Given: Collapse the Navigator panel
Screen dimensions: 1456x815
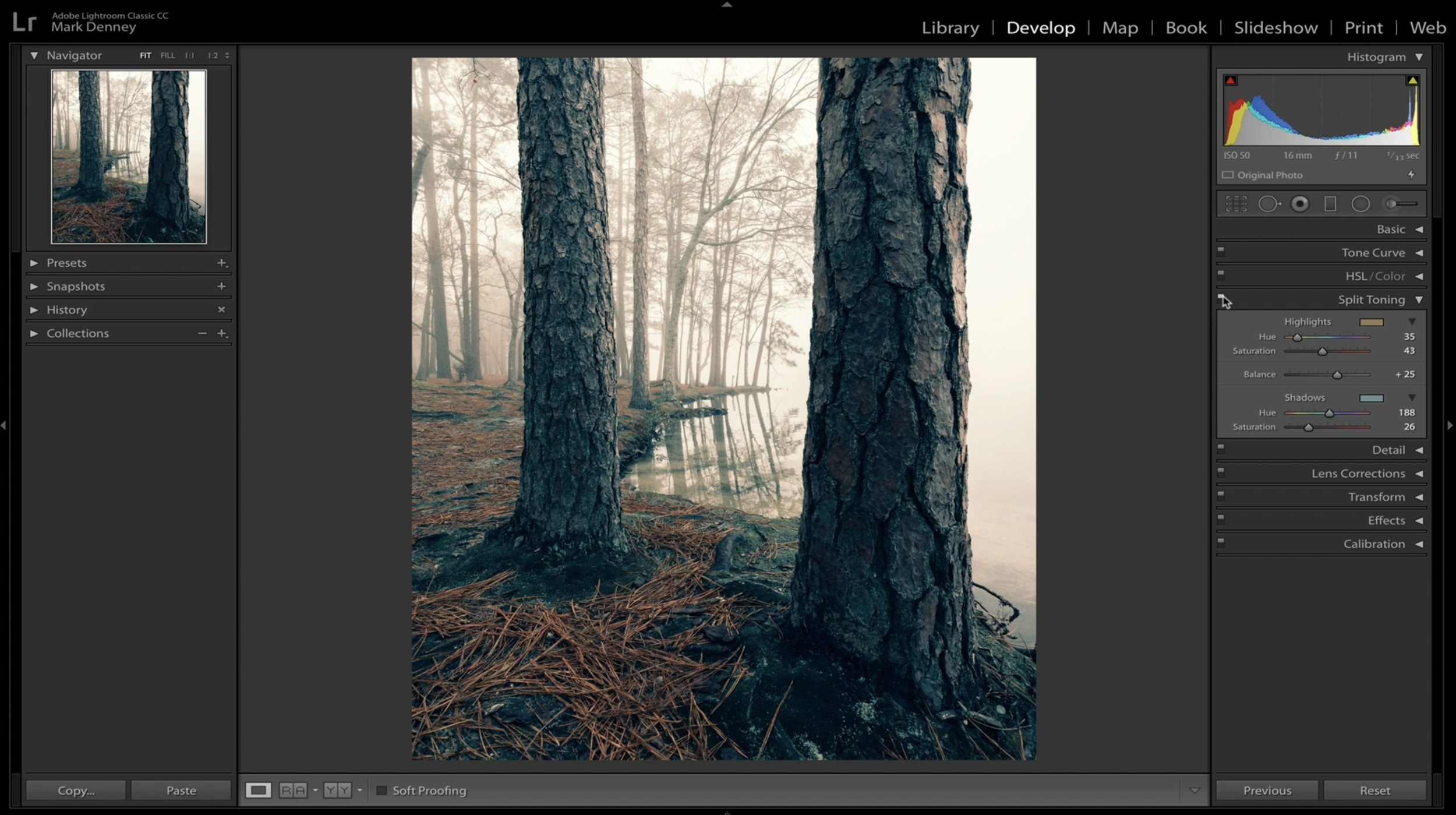Looking at the screenshot, I should pos(34,55).
